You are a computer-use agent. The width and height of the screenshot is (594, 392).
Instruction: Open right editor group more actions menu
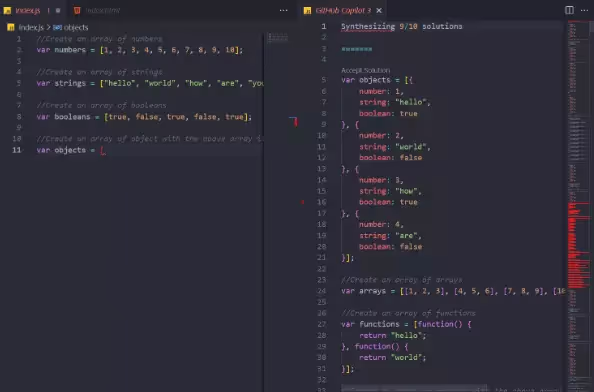click(x=585, y=10)
